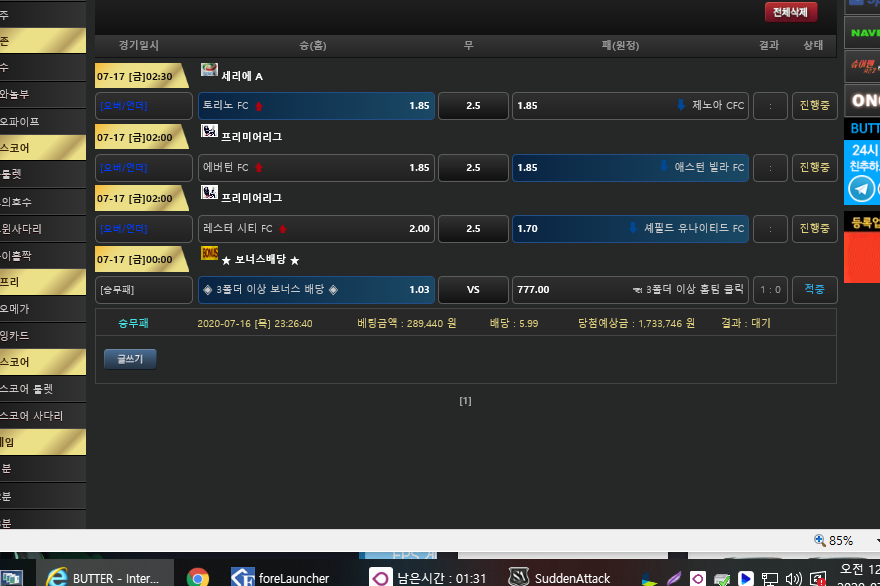Click the NAVER banner on the right

point(863,32)
